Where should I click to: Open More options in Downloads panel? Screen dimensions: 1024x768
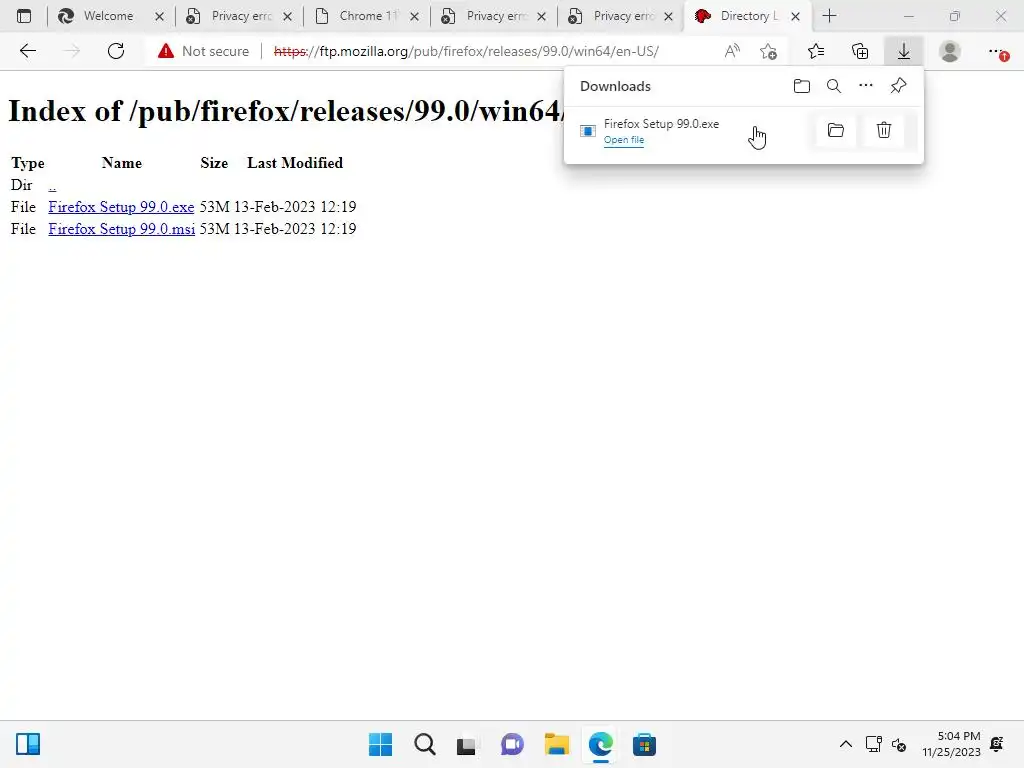(x=866, y=86)
